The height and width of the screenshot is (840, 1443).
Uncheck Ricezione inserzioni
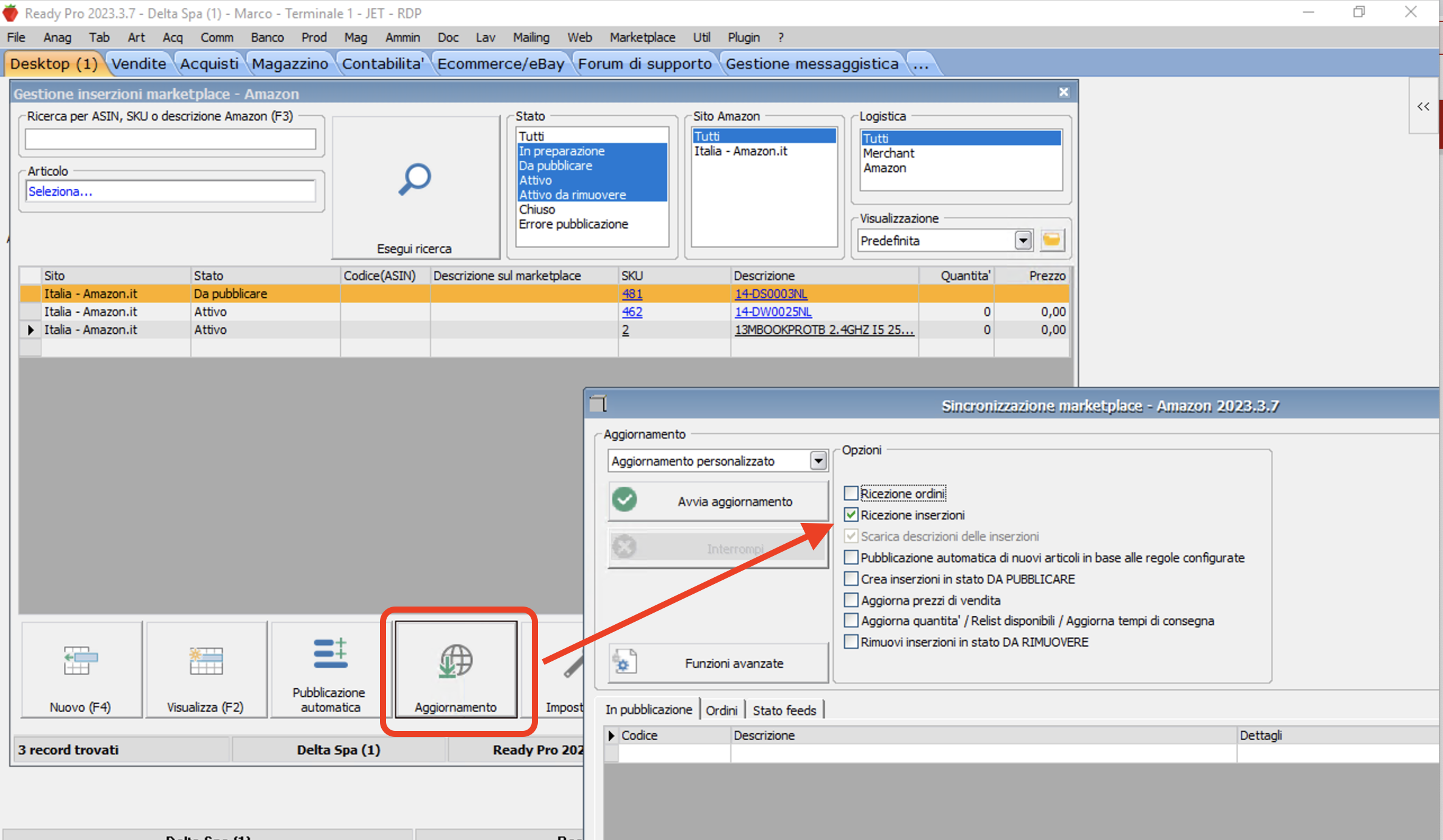(x=851, y=514)
